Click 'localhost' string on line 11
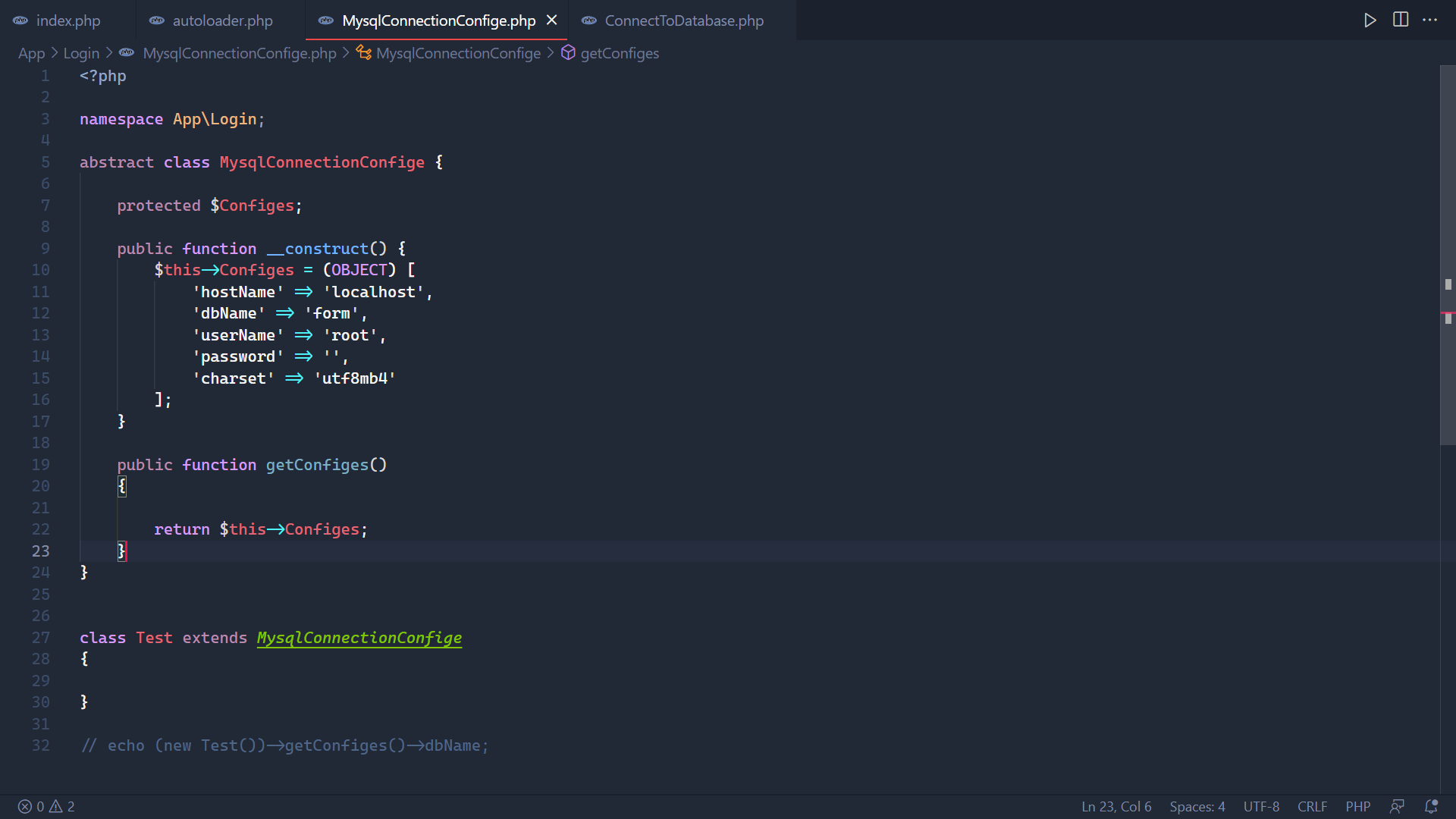The image size is (1456, 819). pos(373,292)
